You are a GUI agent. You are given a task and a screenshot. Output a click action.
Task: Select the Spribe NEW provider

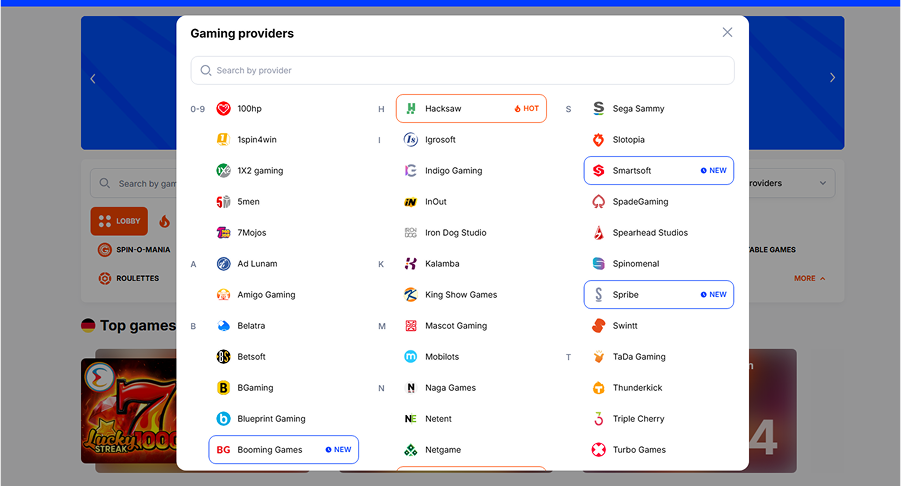pyautogui.click(x=659, y=295)
